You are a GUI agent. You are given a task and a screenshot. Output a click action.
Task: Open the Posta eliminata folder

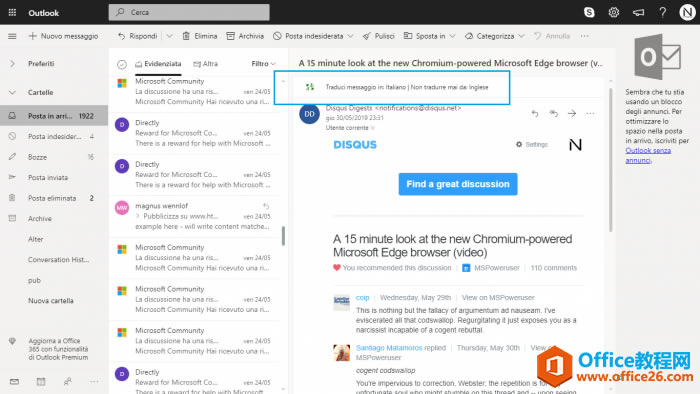54,198
